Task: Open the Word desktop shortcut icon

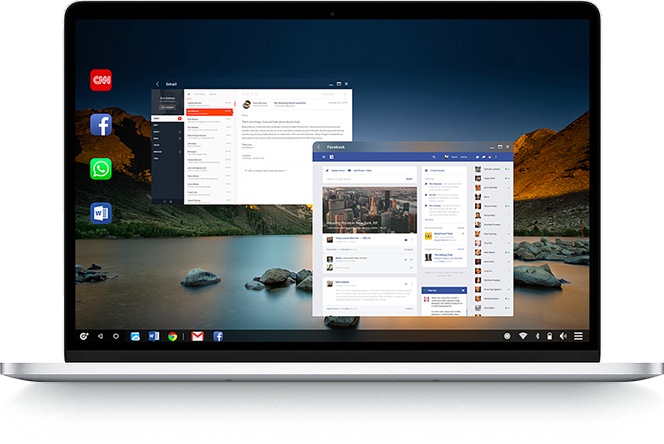Action: 101,212
